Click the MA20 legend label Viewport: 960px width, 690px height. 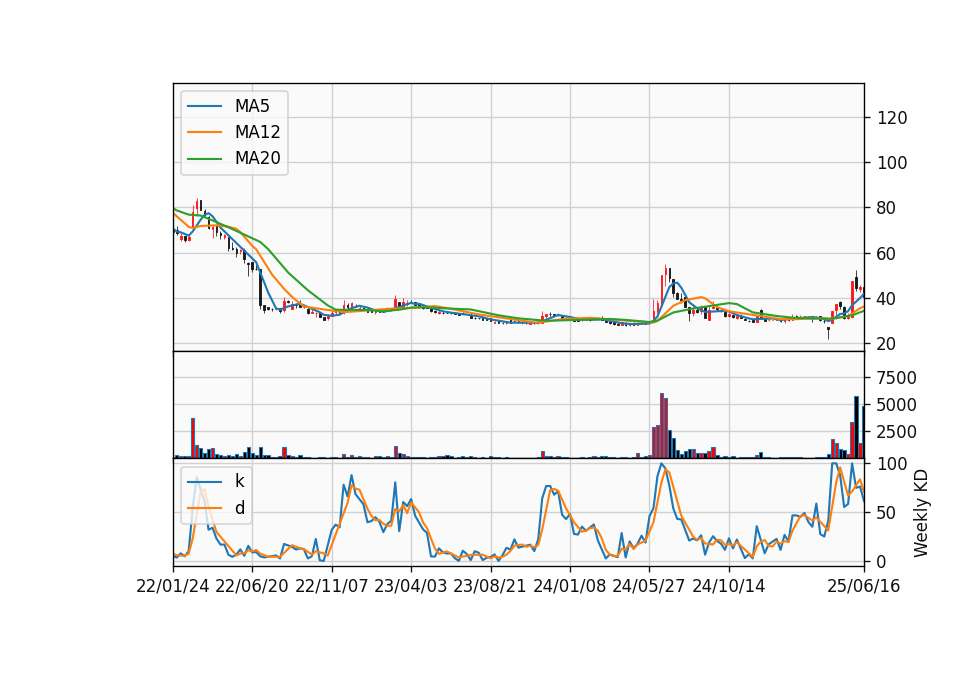click(x=257, y=158)
